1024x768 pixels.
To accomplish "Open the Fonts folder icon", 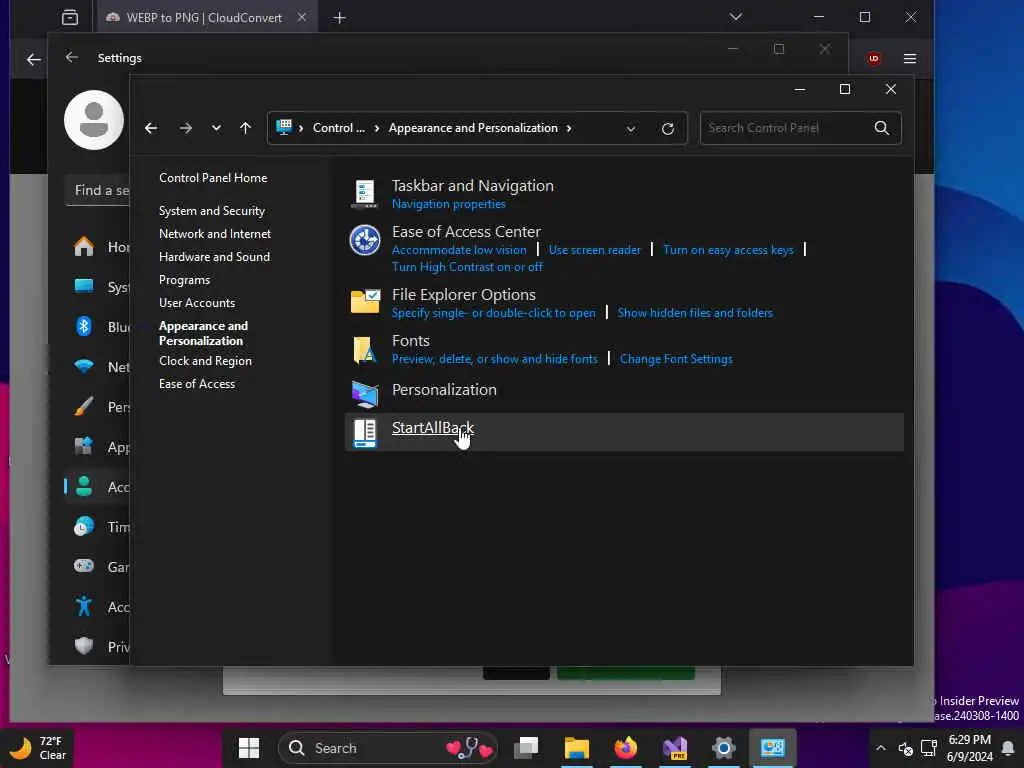I will 364,349.
